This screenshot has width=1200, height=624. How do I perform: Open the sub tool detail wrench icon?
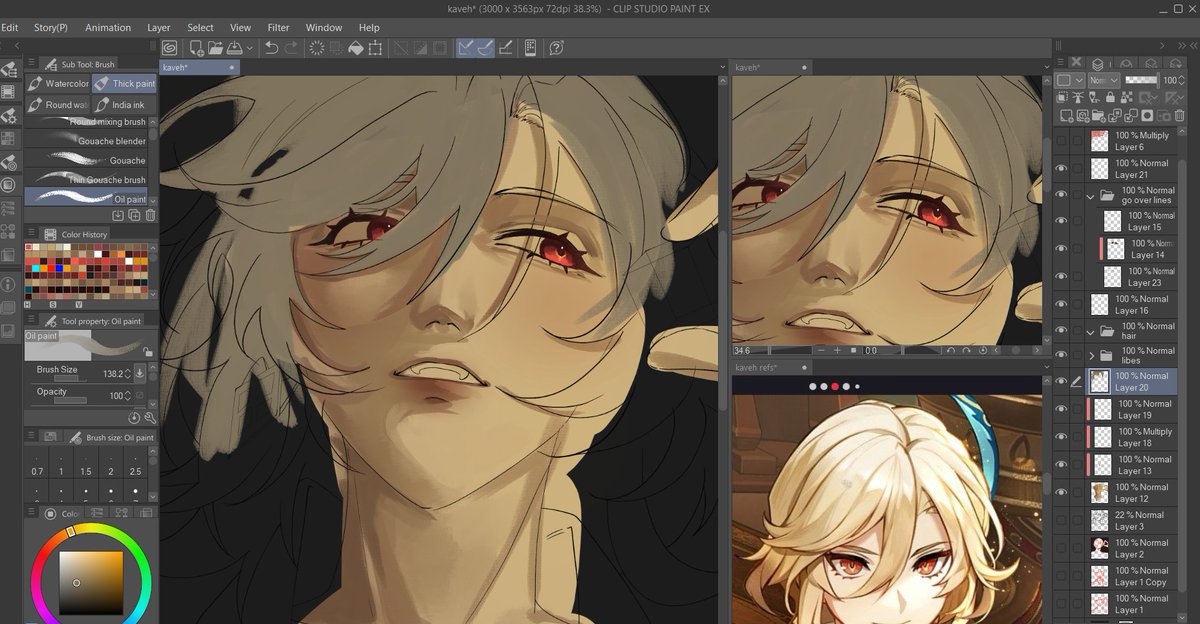pyautogui.click(x=150, y=418)
